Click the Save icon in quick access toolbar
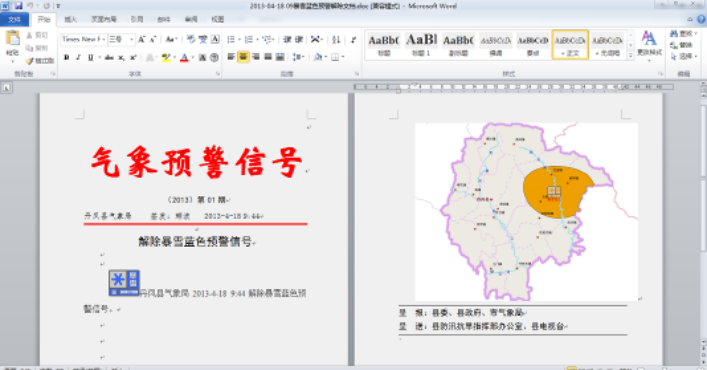This screenshot has height=370, width=707. (x=18, y=6)
